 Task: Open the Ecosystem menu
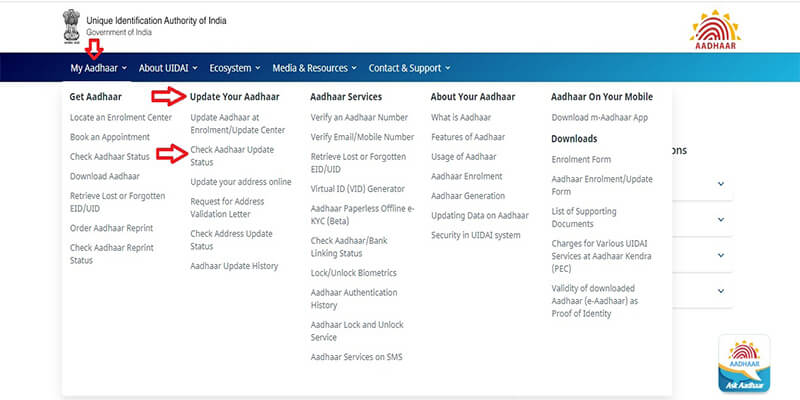pyautogui.click(x=235, y=68)
